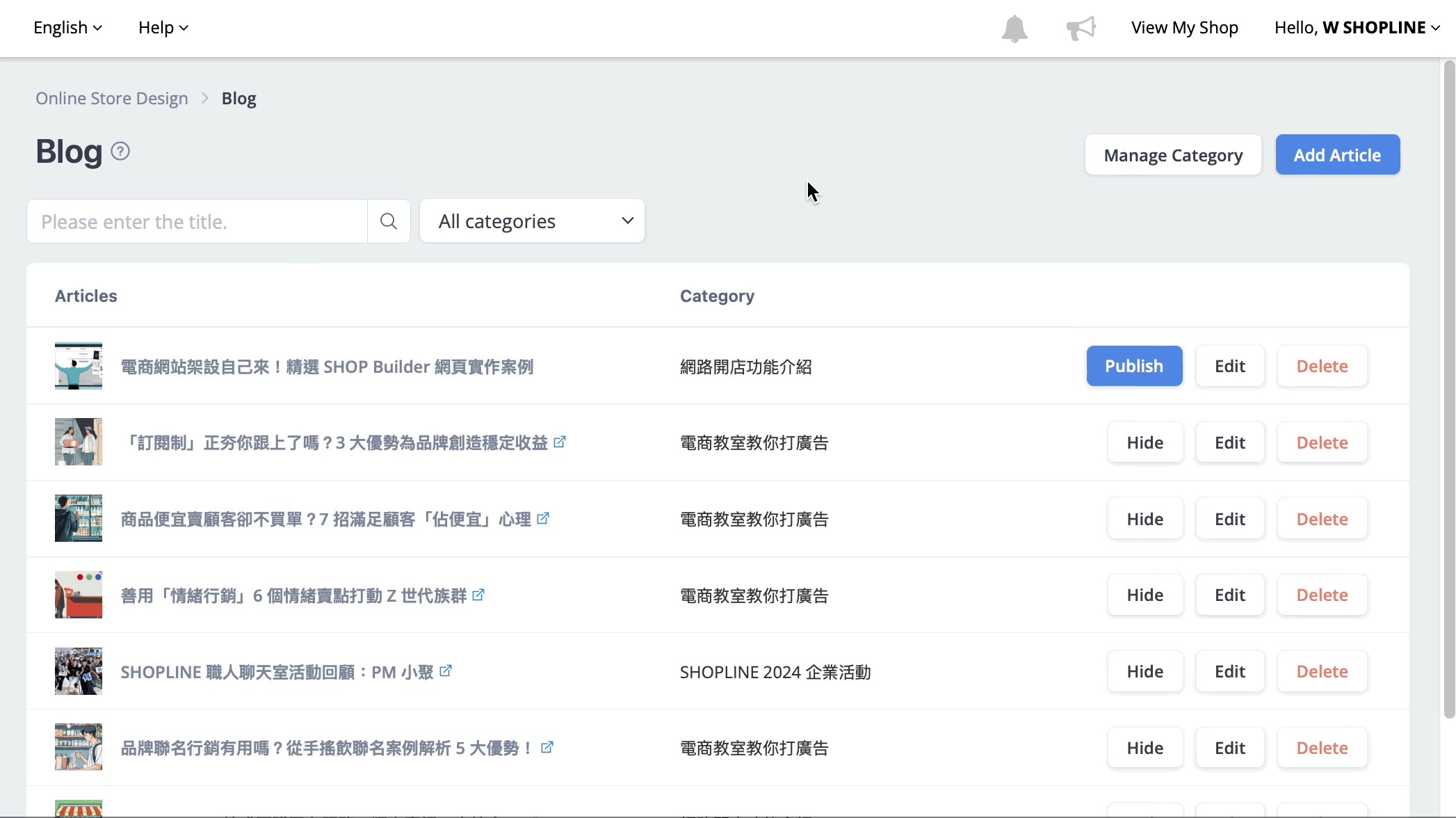Delete the 商品便宜賣顧客卻不買單 article
Screen dimensions: 1456x818
pyautogui.click(x=1322, y=519)
